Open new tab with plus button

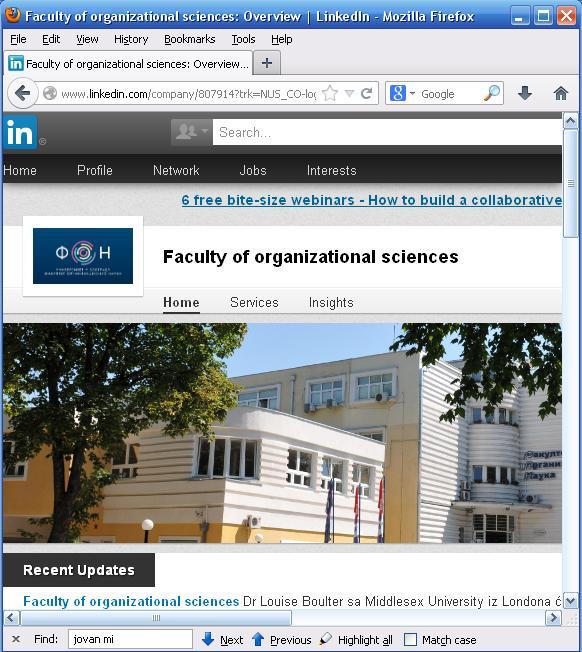tap(267, 63)
